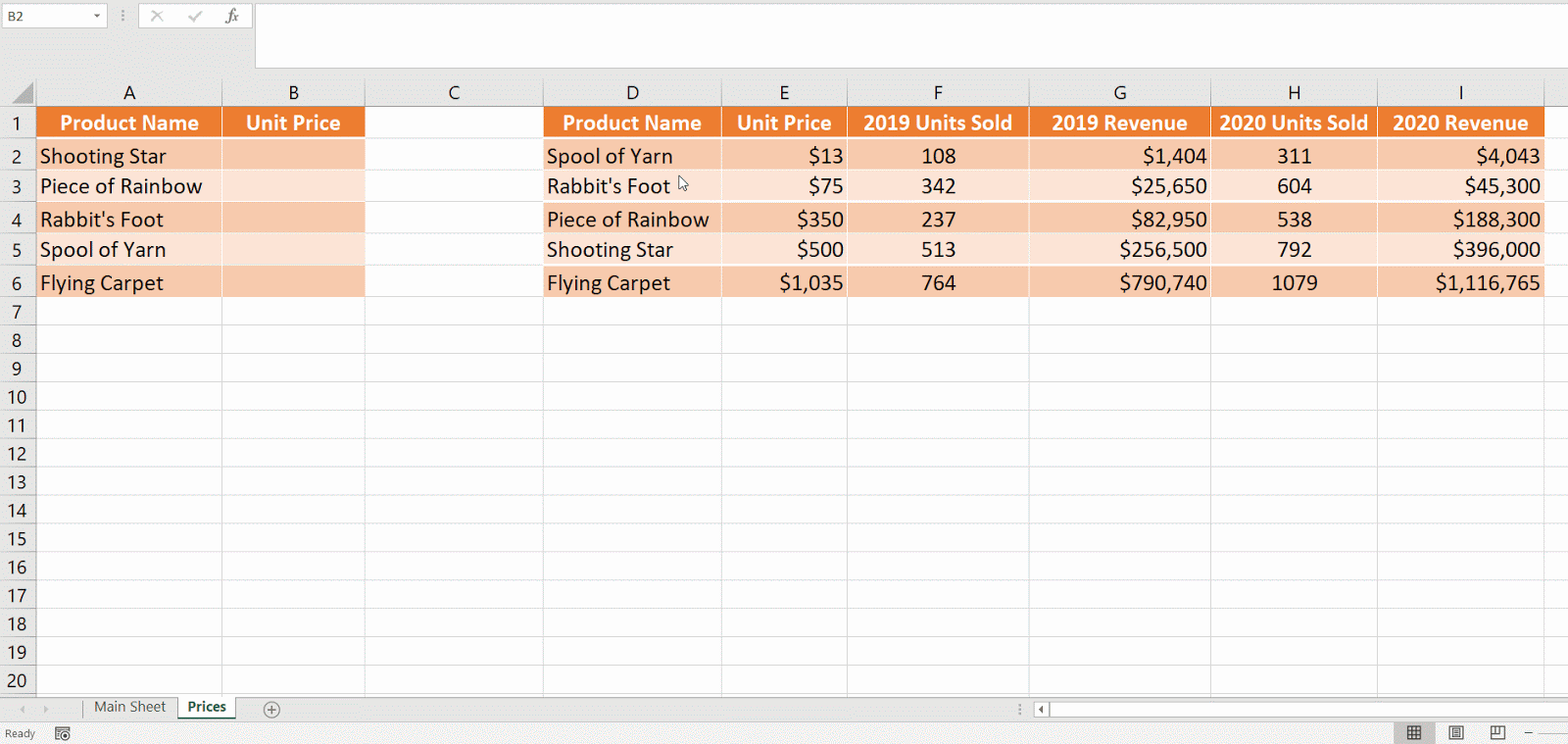
Task: Click cell A1 'Product Name' header
Action: pyautogui.click(x=129, y=123)
